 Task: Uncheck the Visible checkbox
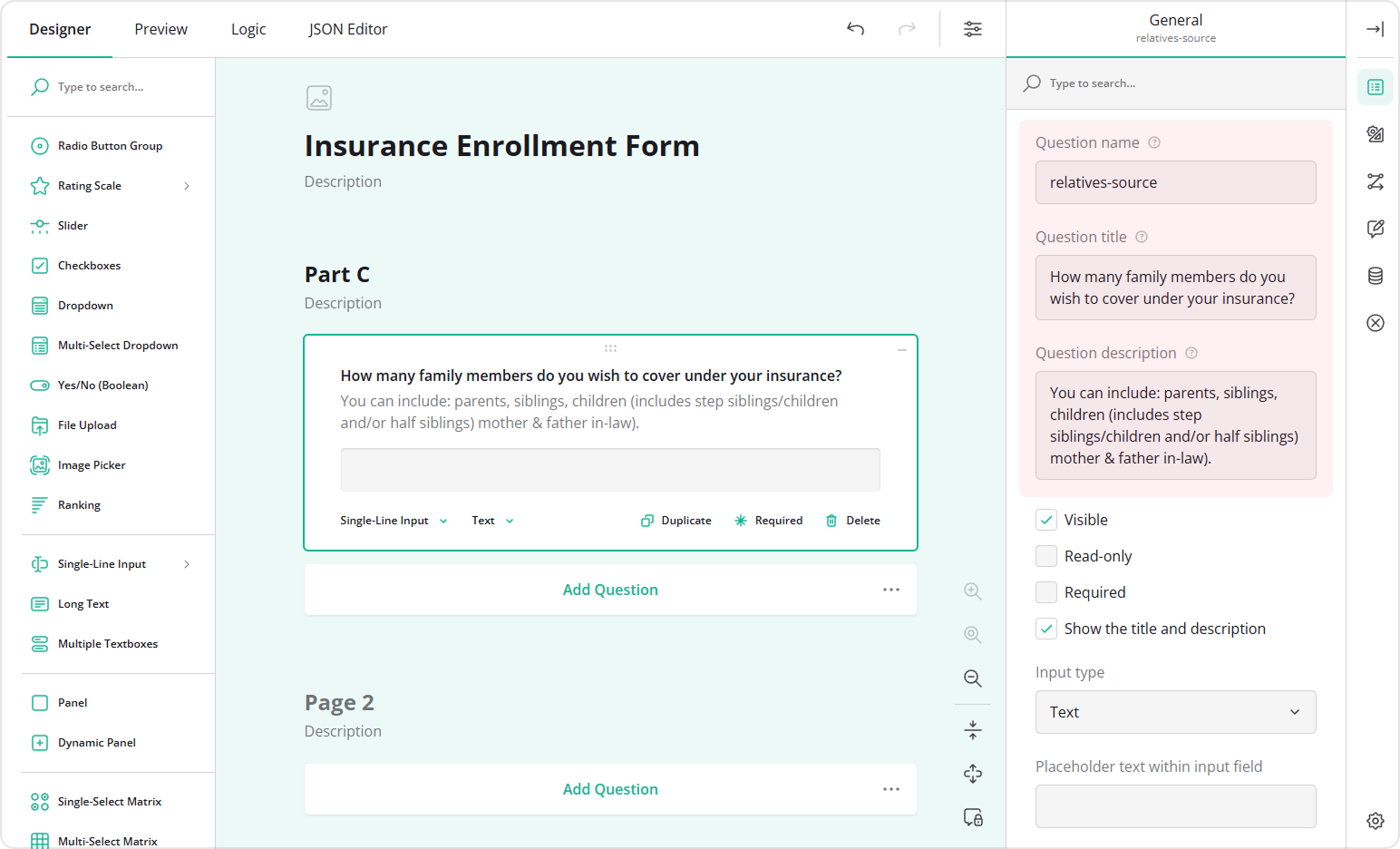[x=1046, y=520]
